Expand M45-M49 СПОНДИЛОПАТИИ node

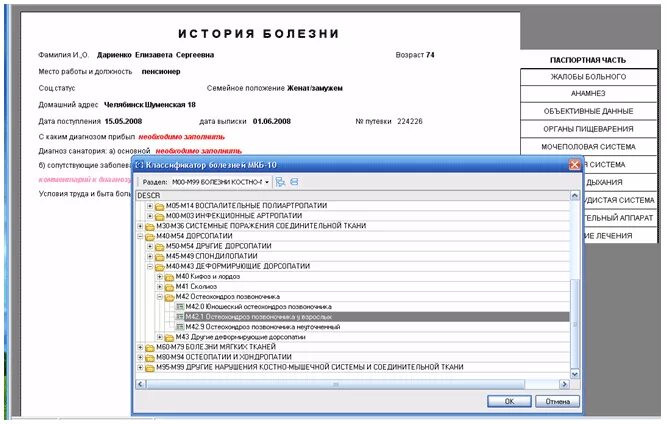coord(150,256)
